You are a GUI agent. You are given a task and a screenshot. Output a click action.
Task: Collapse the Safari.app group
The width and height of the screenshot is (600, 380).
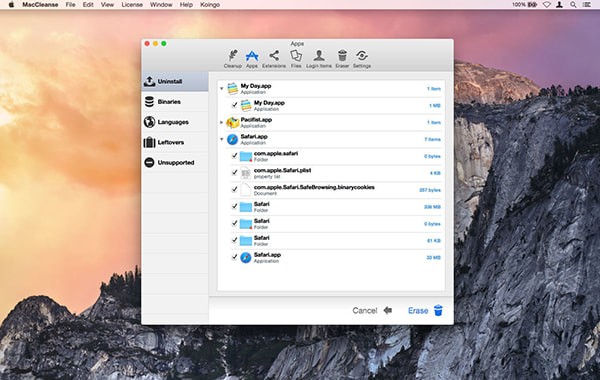222,139
